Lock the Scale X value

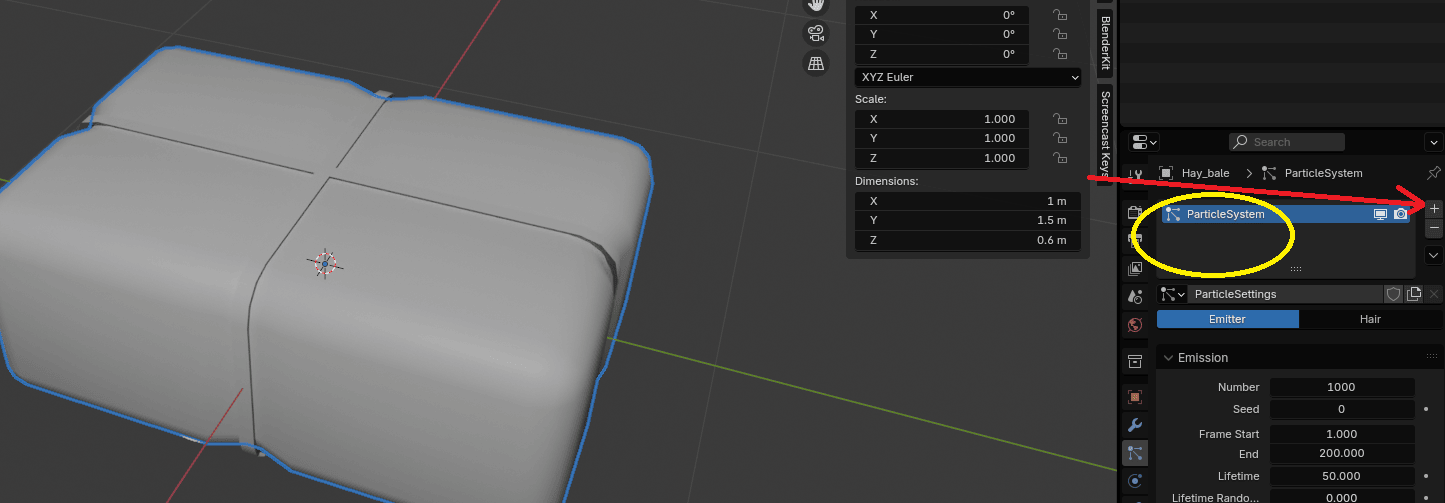pyautogui.click(x=1059, y=119)
